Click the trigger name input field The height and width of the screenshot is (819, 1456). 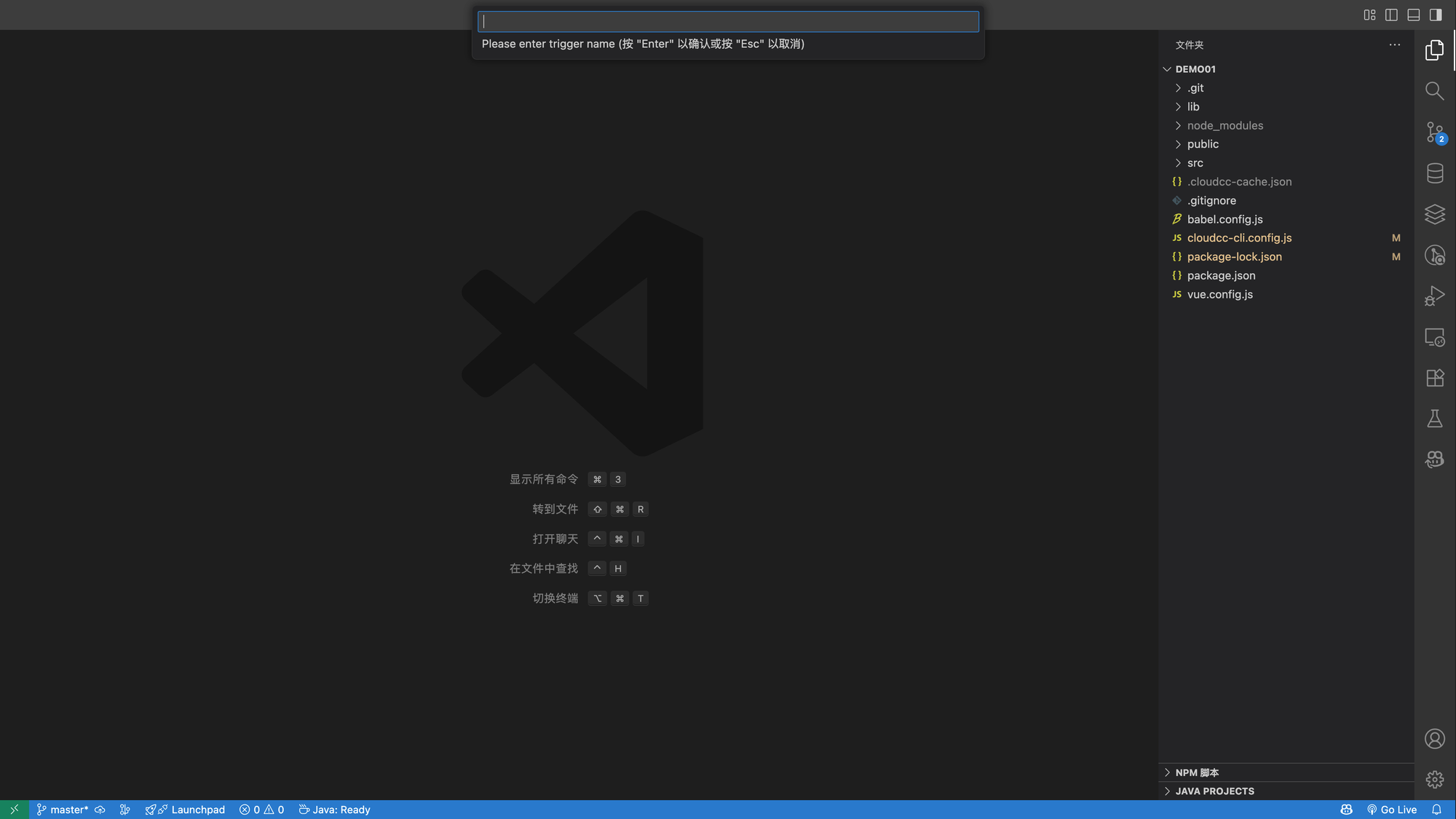point(728,22)
